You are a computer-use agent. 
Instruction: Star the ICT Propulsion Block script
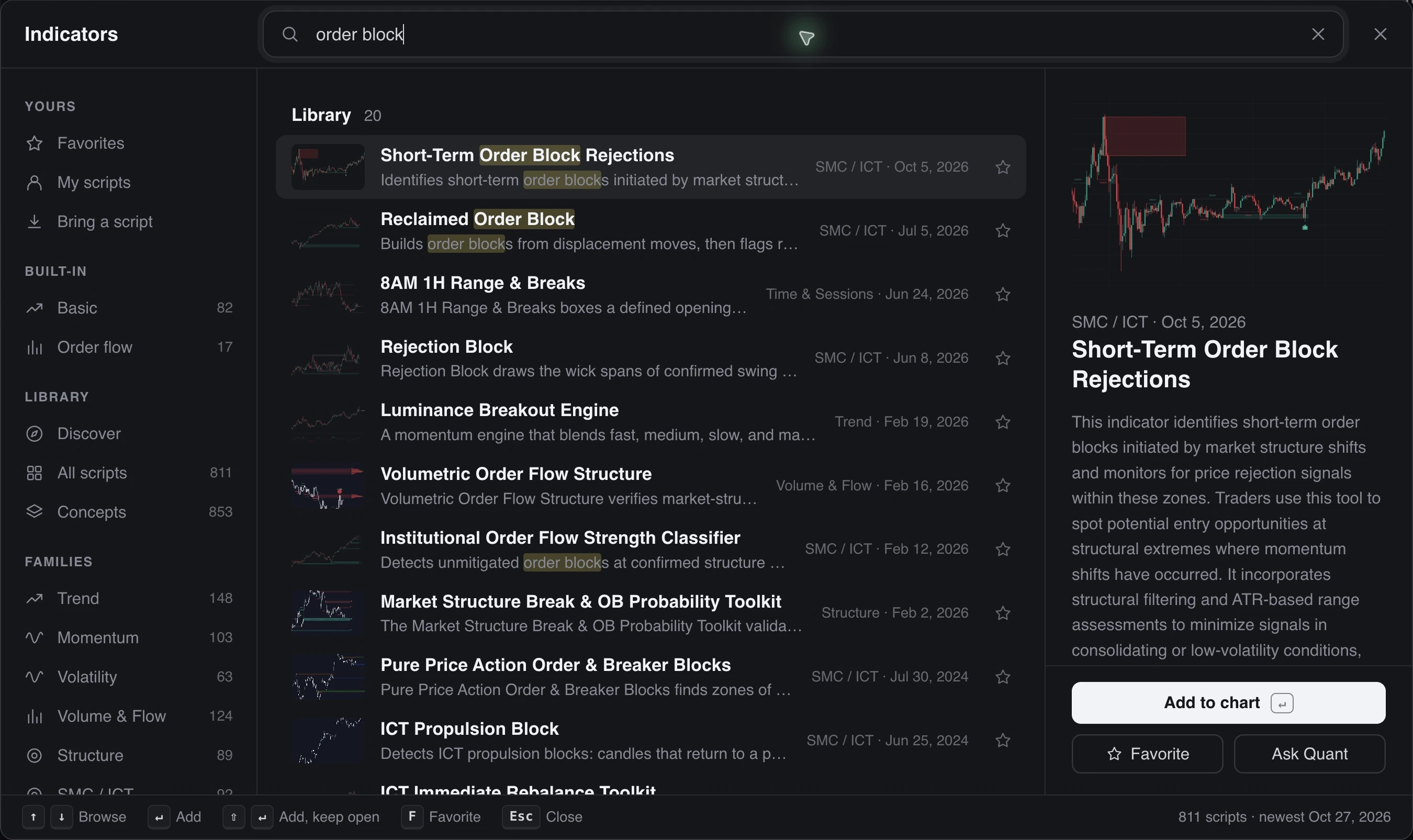[x=1003, y=741]
